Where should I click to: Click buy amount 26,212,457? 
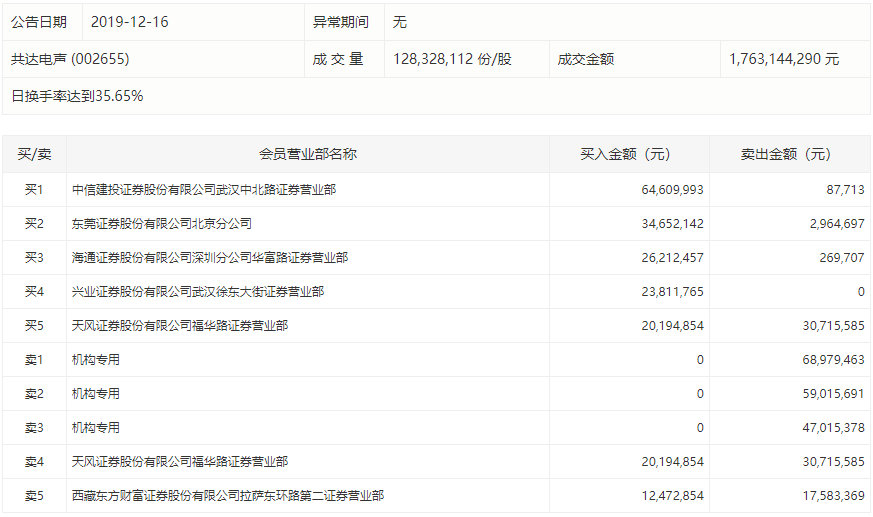coord(673,258)
